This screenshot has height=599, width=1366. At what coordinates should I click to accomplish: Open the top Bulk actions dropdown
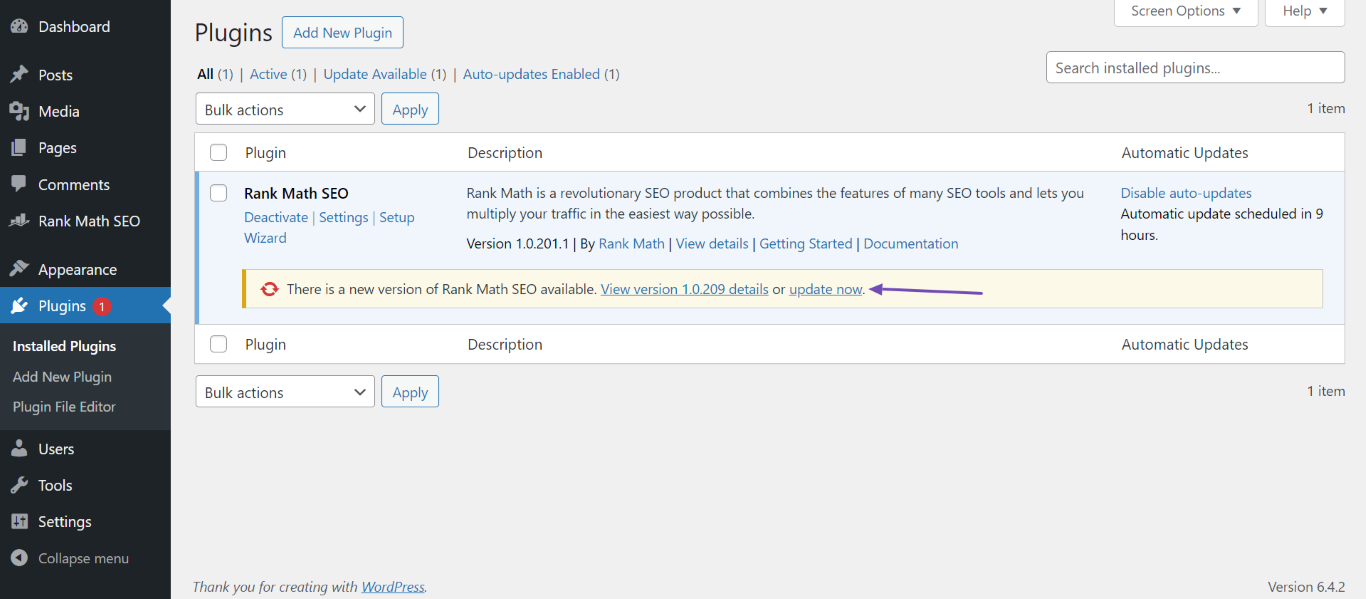click(x=285, y=109)
